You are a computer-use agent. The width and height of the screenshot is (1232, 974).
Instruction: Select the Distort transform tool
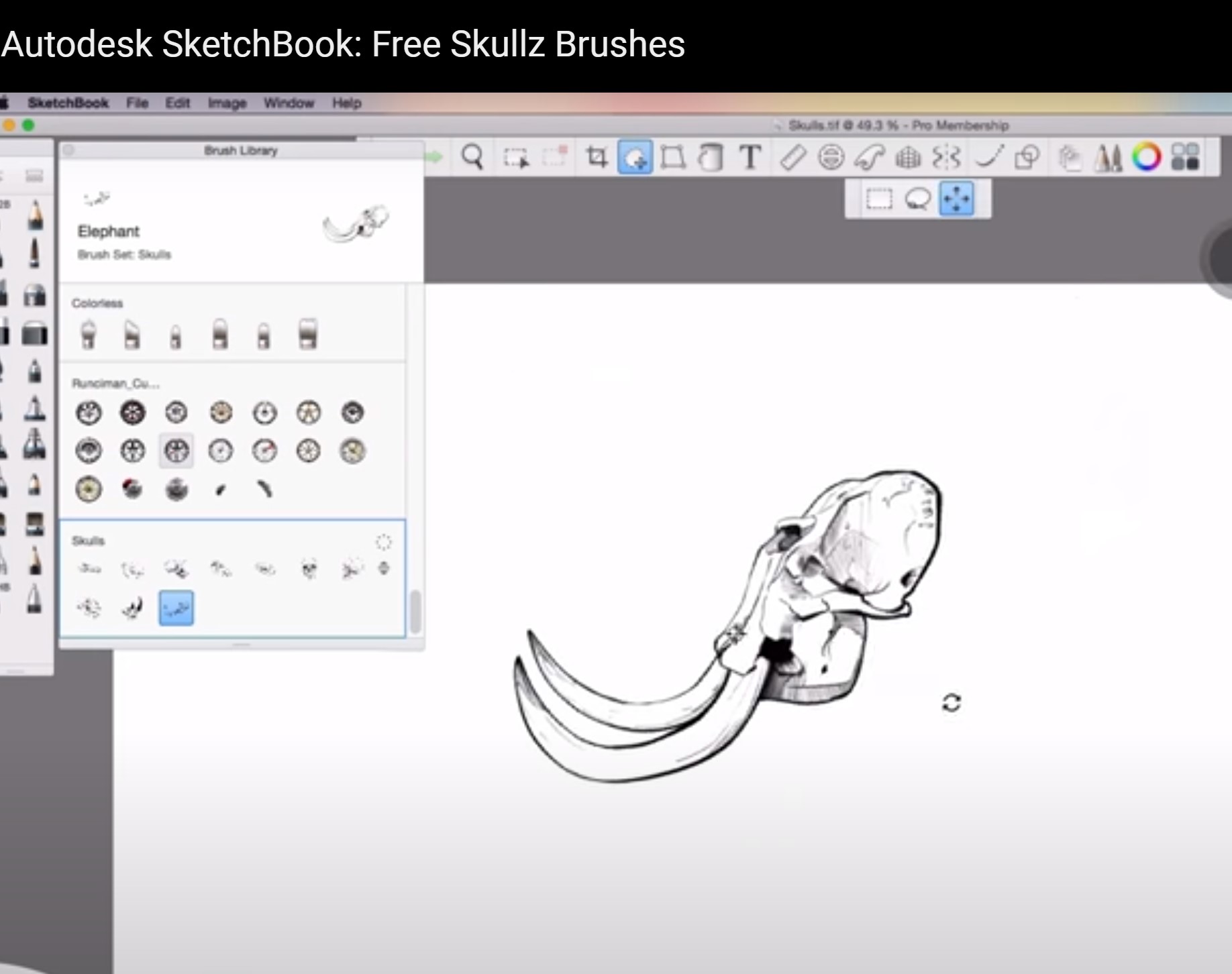[x=672, y=158]
